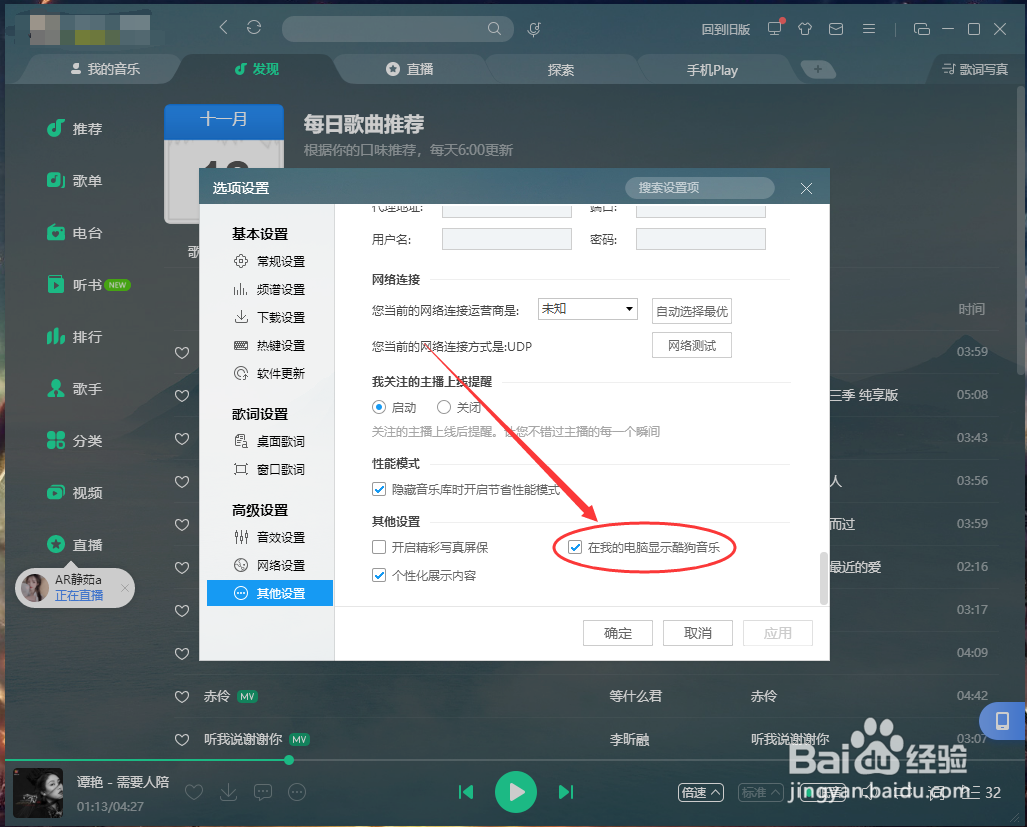Screen dimensions: 1027x827
Task: Expand the 倍速 playback speed menu
Action: (x=701, y=792)
